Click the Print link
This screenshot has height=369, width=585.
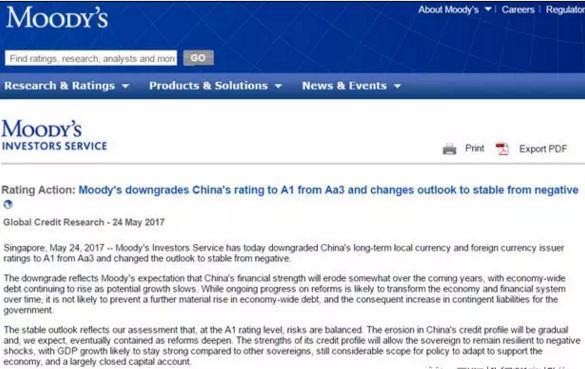pyautogui.click(x=475, y=148)
